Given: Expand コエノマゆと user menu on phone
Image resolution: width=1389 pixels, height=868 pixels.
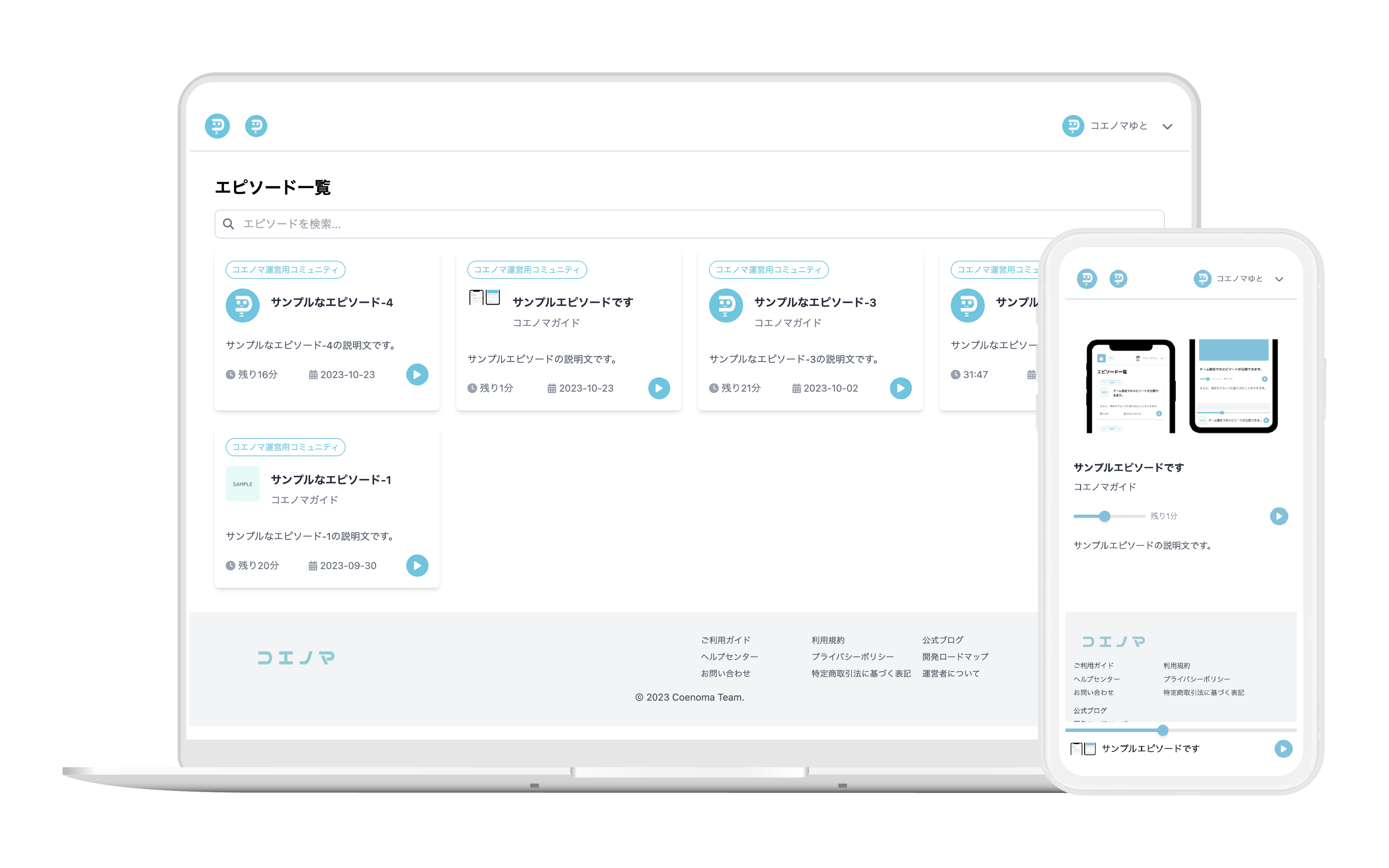Looking at the screenshot, I should tap(1279, 279).
